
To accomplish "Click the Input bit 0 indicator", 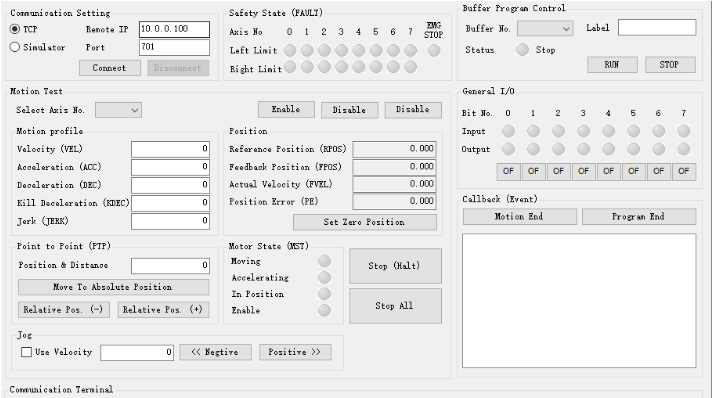I will tap(508, 131).
